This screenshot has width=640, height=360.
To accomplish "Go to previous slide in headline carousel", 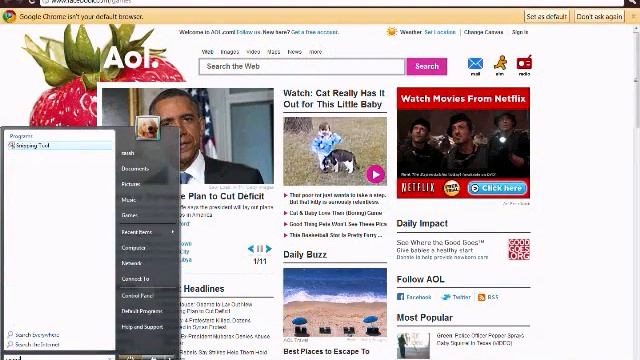I will click(251, 249).
